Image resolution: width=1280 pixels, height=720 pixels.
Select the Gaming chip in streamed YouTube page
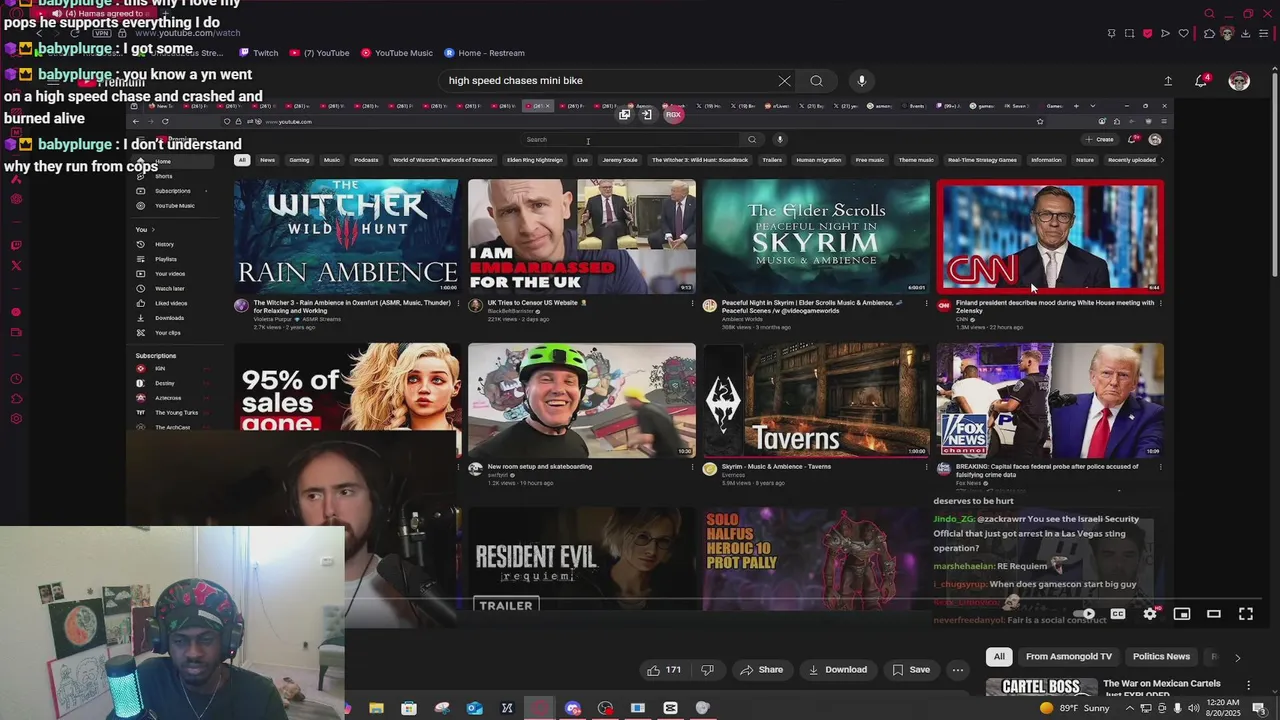pos(299,160)
